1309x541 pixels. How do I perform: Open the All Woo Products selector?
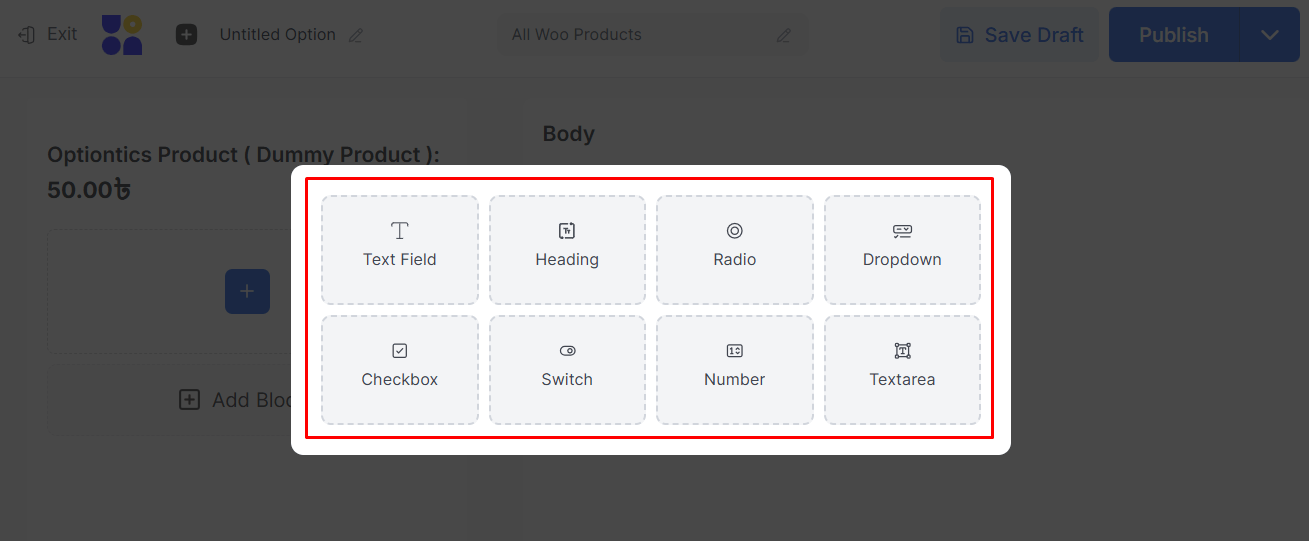pos(640,35)
